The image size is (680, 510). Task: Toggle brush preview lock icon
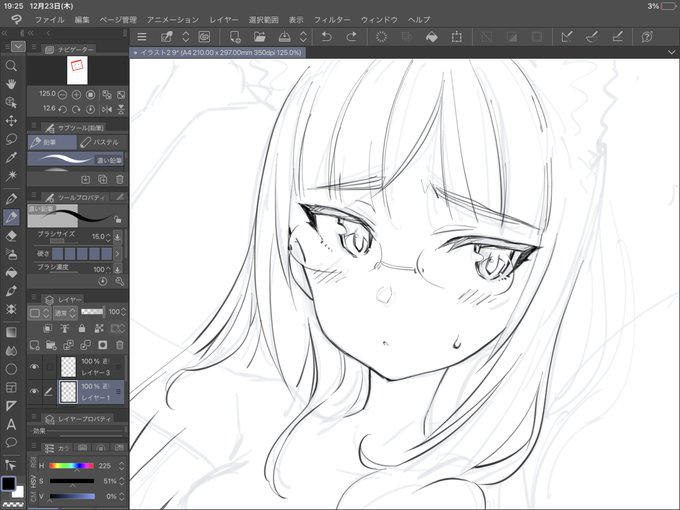coord(118,219)
